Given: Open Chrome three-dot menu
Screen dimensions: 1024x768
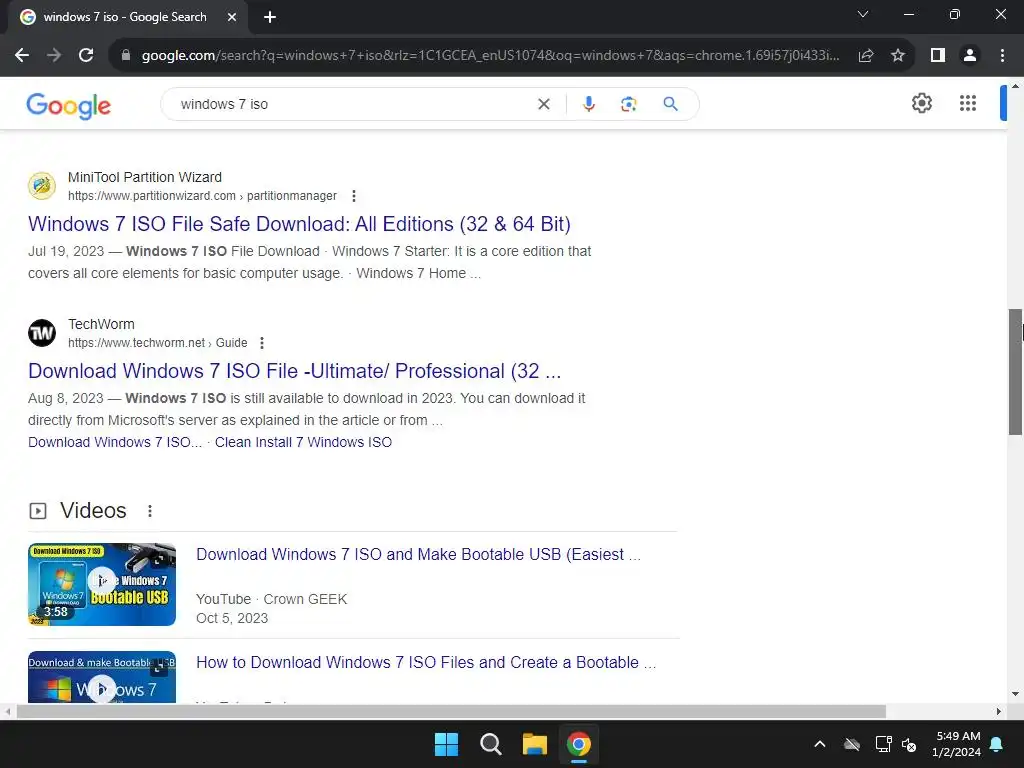Looking at the screenshot, I should [x=1002, y=56].
